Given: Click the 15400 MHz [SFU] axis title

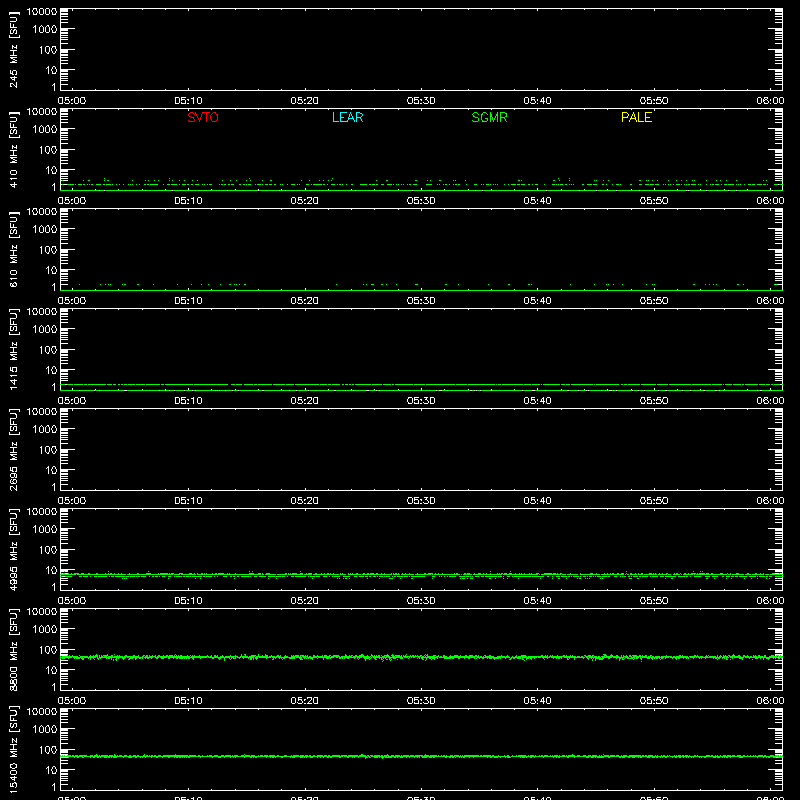Looking at the screenshot, I should [13, 750].
